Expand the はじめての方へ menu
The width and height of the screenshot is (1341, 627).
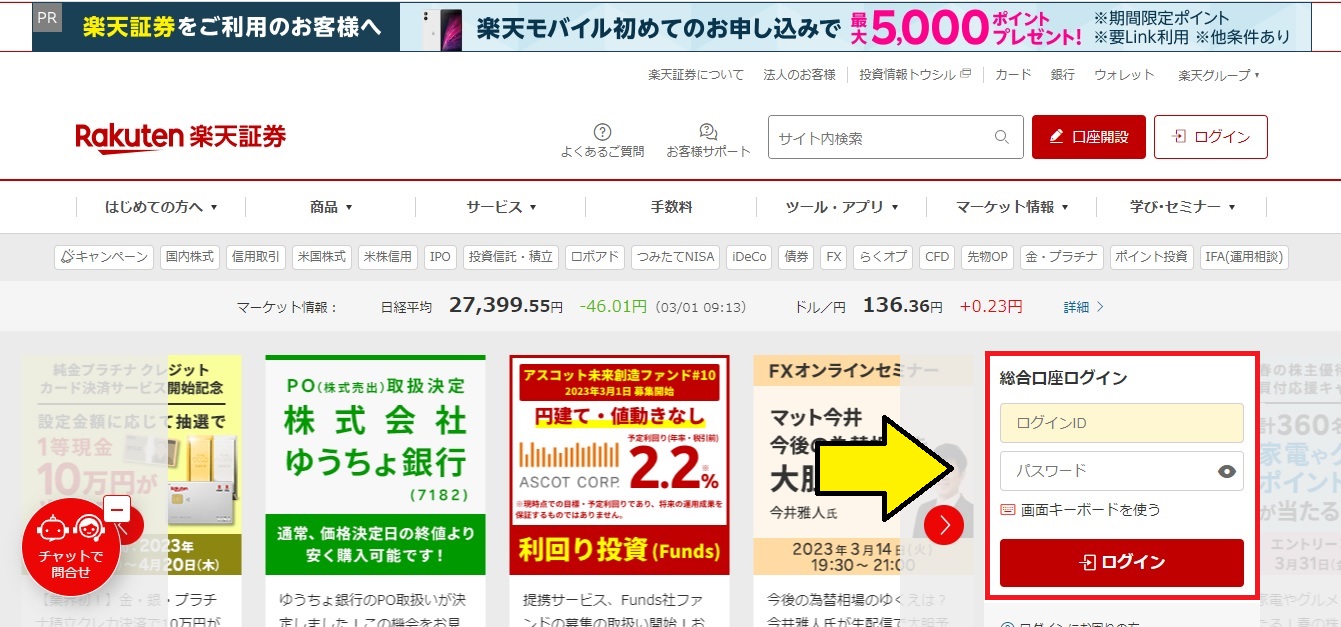pyautogui.click(x=161, y=207)
